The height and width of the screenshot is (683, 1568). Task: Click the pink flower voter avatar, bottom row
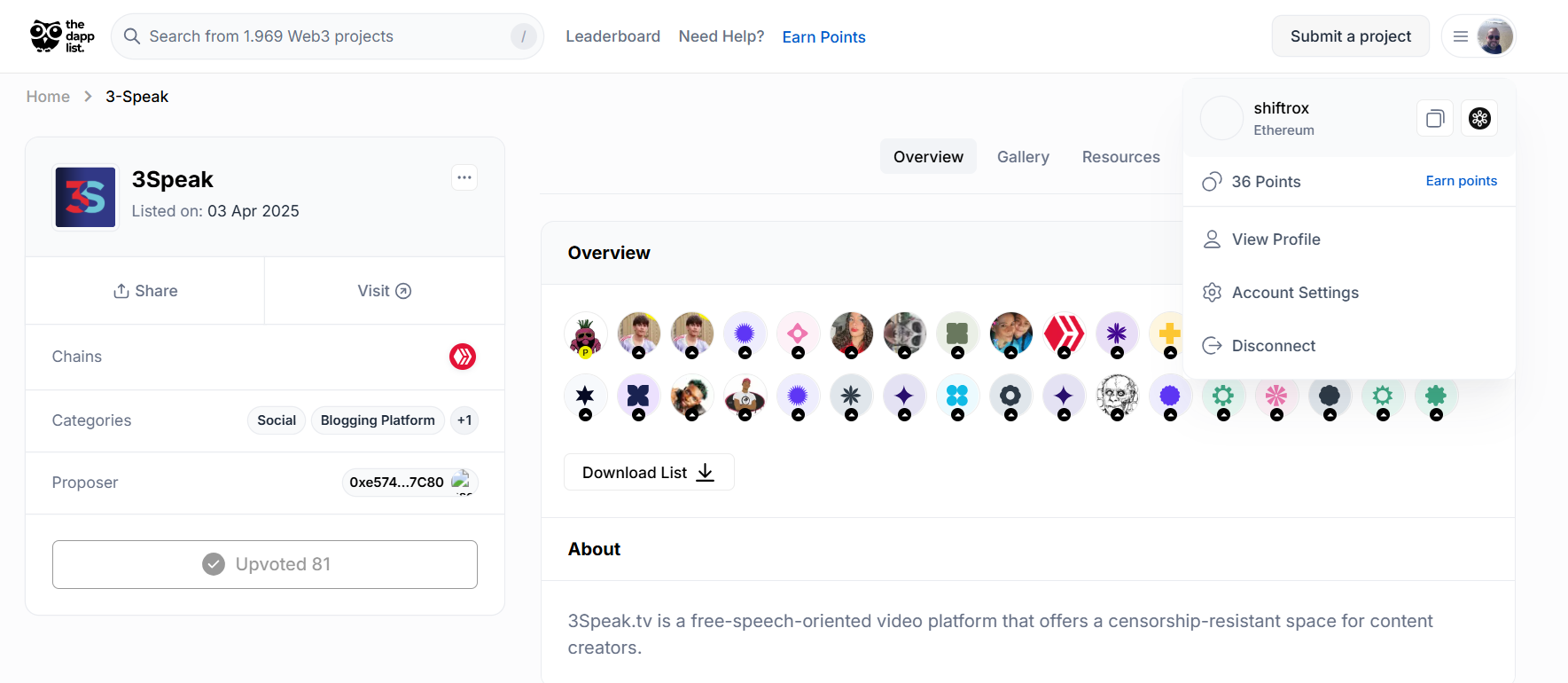1276,396
